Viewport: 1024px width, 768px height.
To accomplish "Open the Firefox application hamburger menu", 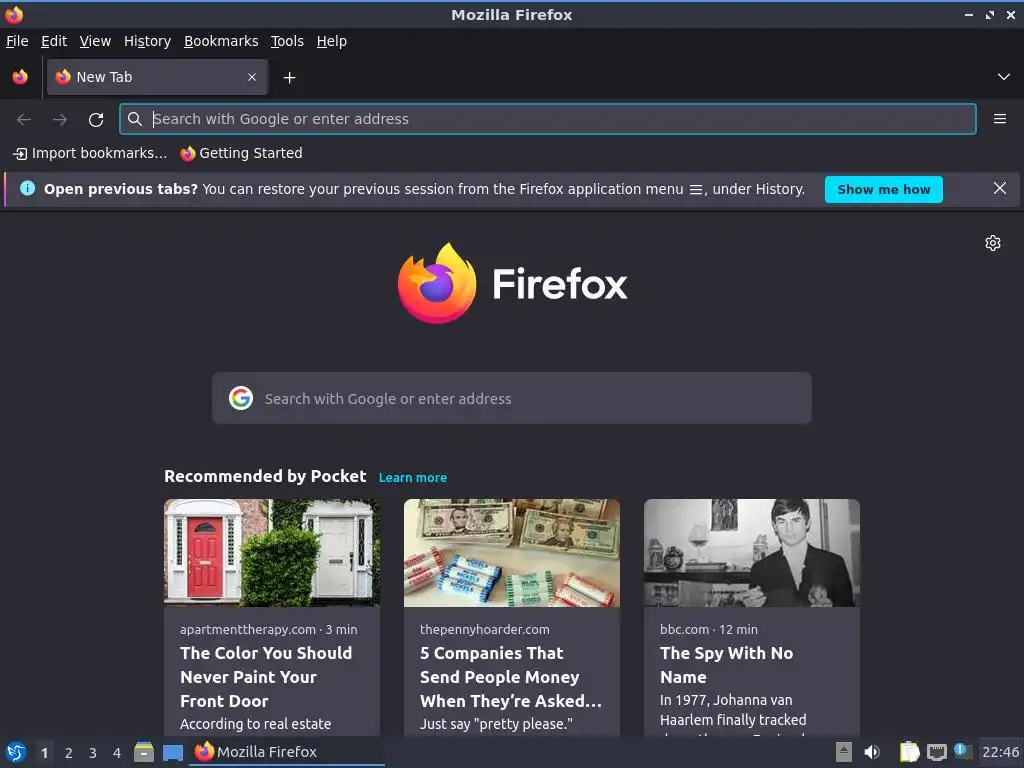I will [999, 119].
